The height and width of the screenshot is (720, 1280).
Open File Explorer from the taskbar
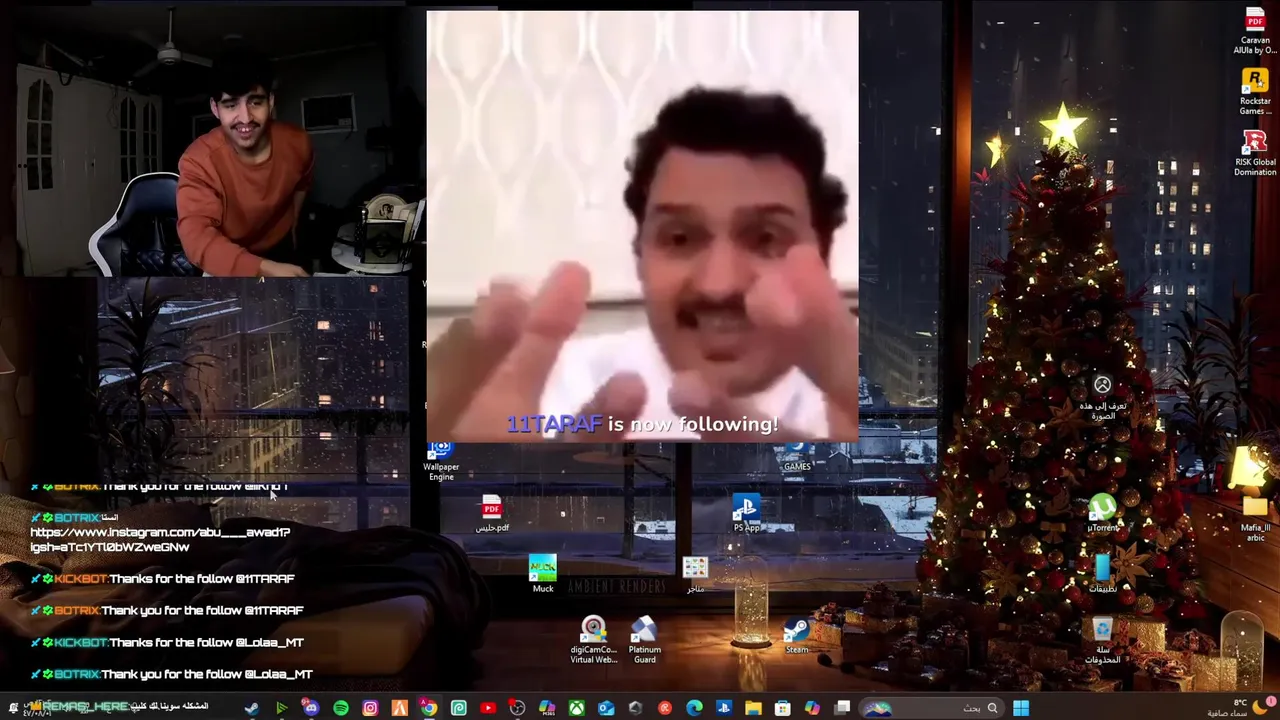tap(753, 708)
